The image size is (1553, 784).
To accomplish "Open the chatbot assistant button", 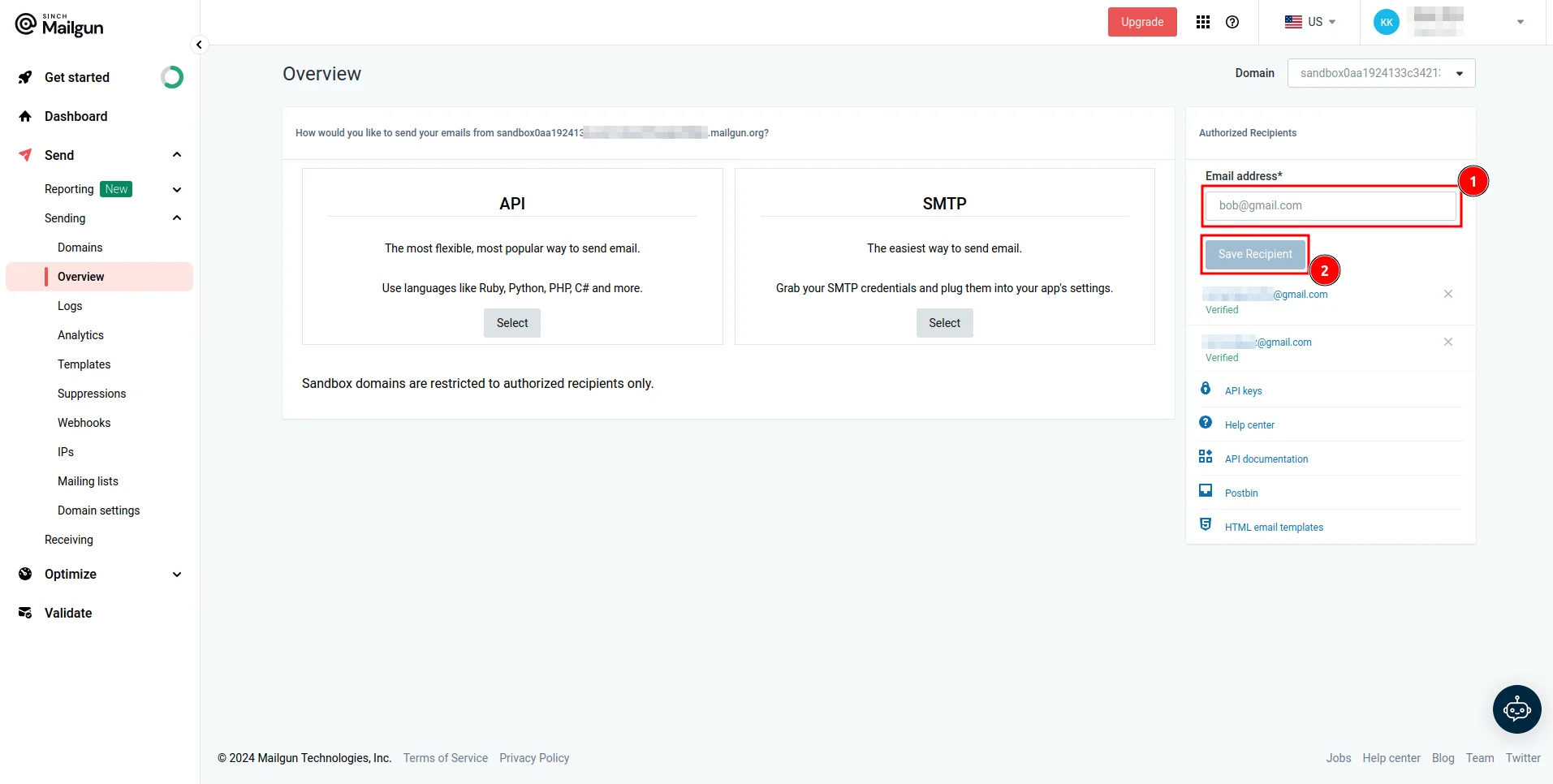I will pos(1516,709).
